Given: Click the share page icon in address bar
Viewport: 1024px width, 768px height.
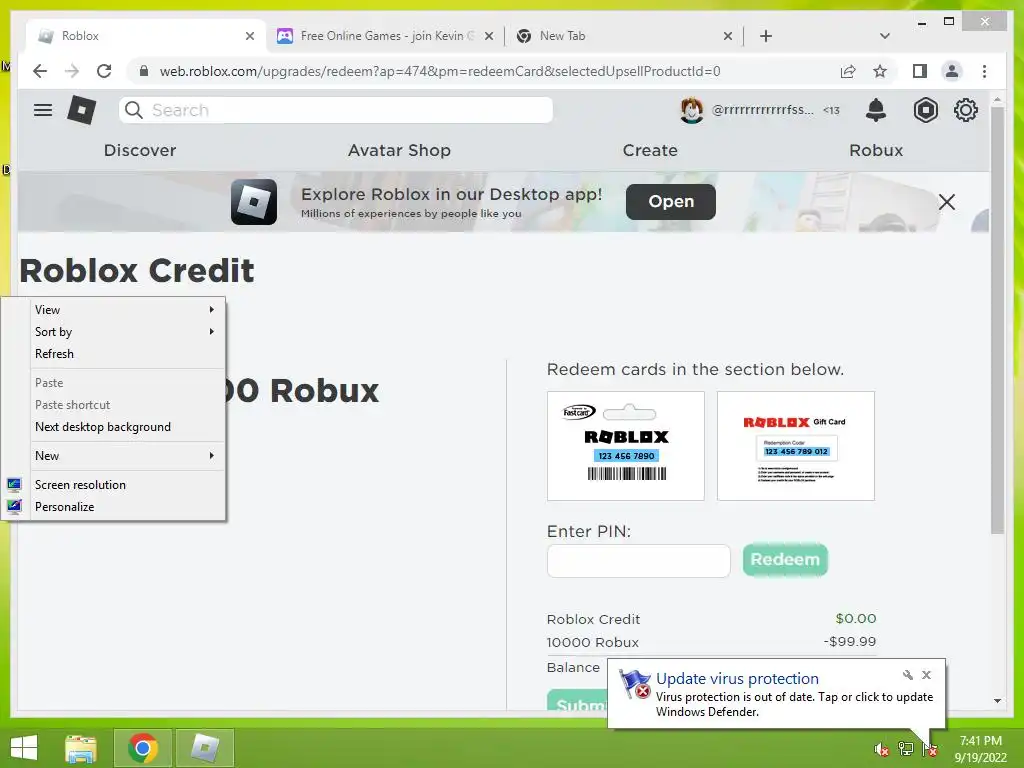Looking at the screenshot, I should coord(848,71).
